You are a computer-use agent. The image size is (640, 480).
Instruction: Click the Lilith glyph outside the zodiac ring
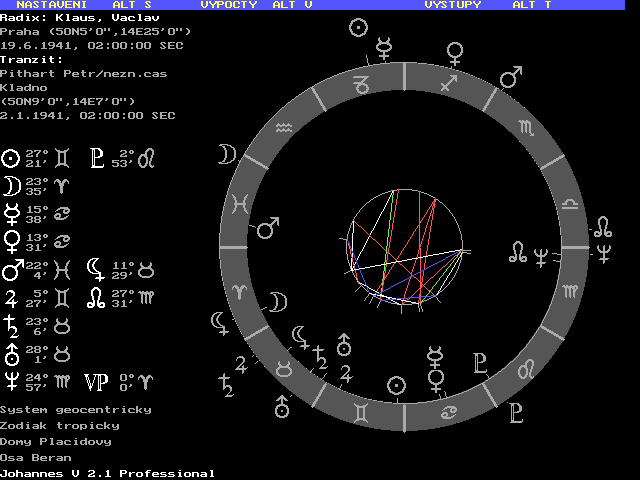click(x=220, y=324)
